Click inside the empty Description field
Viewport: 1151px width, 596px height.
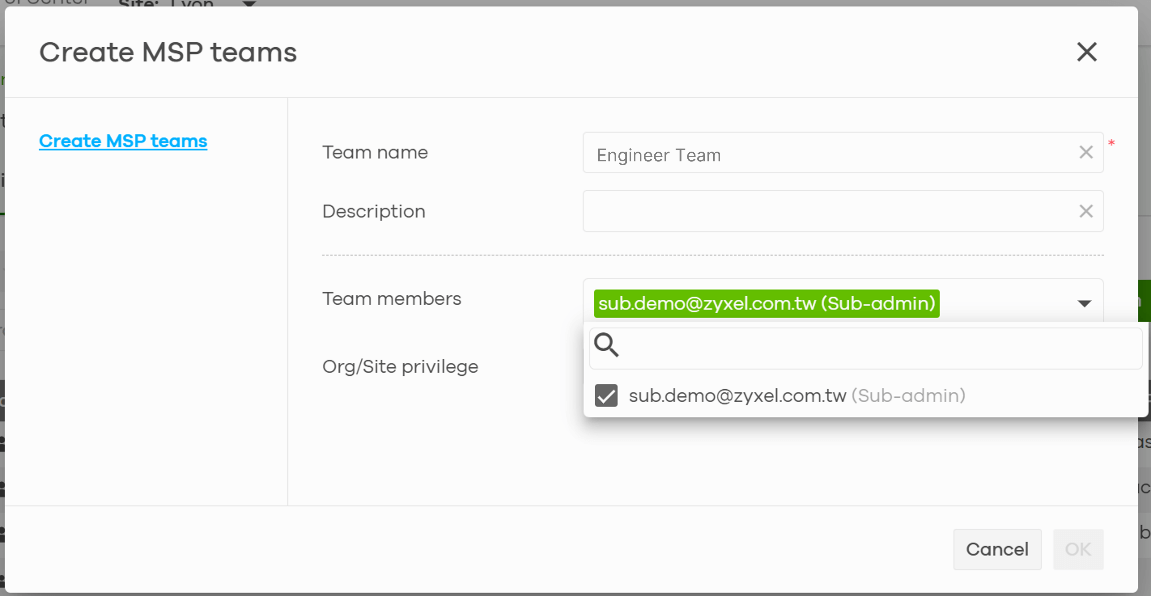pos(820,211)
